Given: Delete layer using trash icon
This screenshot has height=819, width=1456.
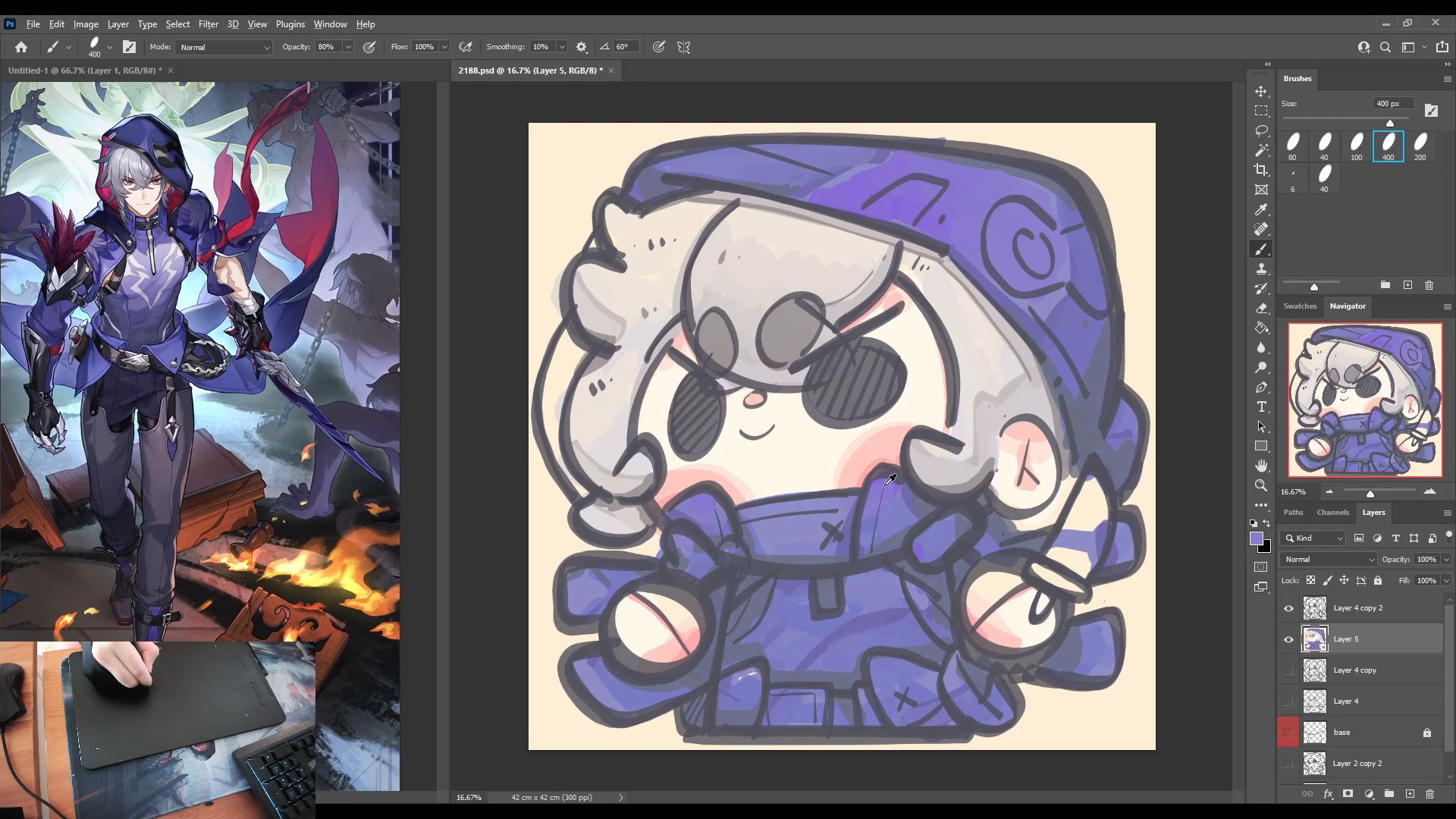Looking at the screenshot, I should pos(1430,794).
